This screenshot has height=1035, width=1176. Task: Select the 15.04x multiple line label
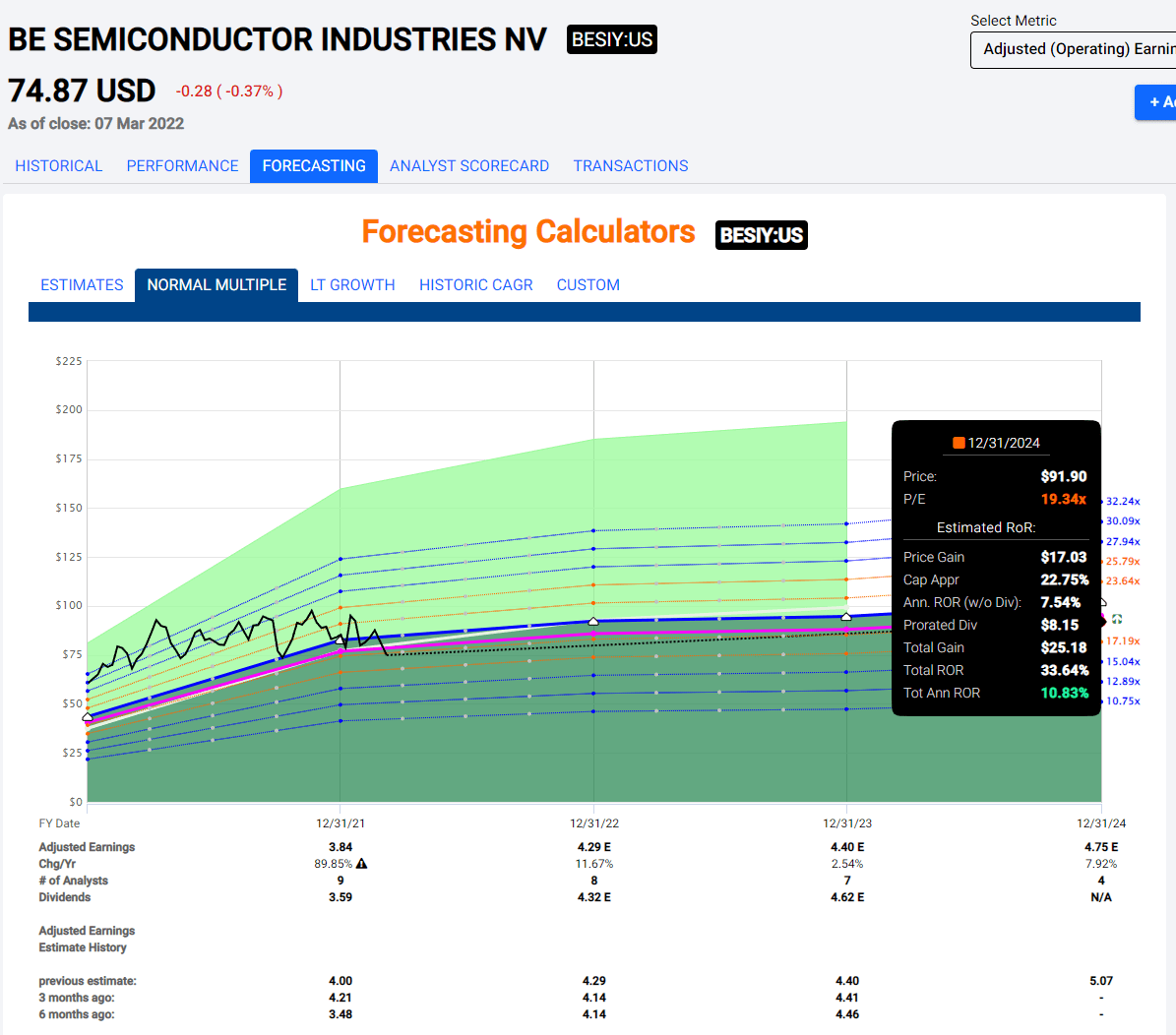point(1123,661)
